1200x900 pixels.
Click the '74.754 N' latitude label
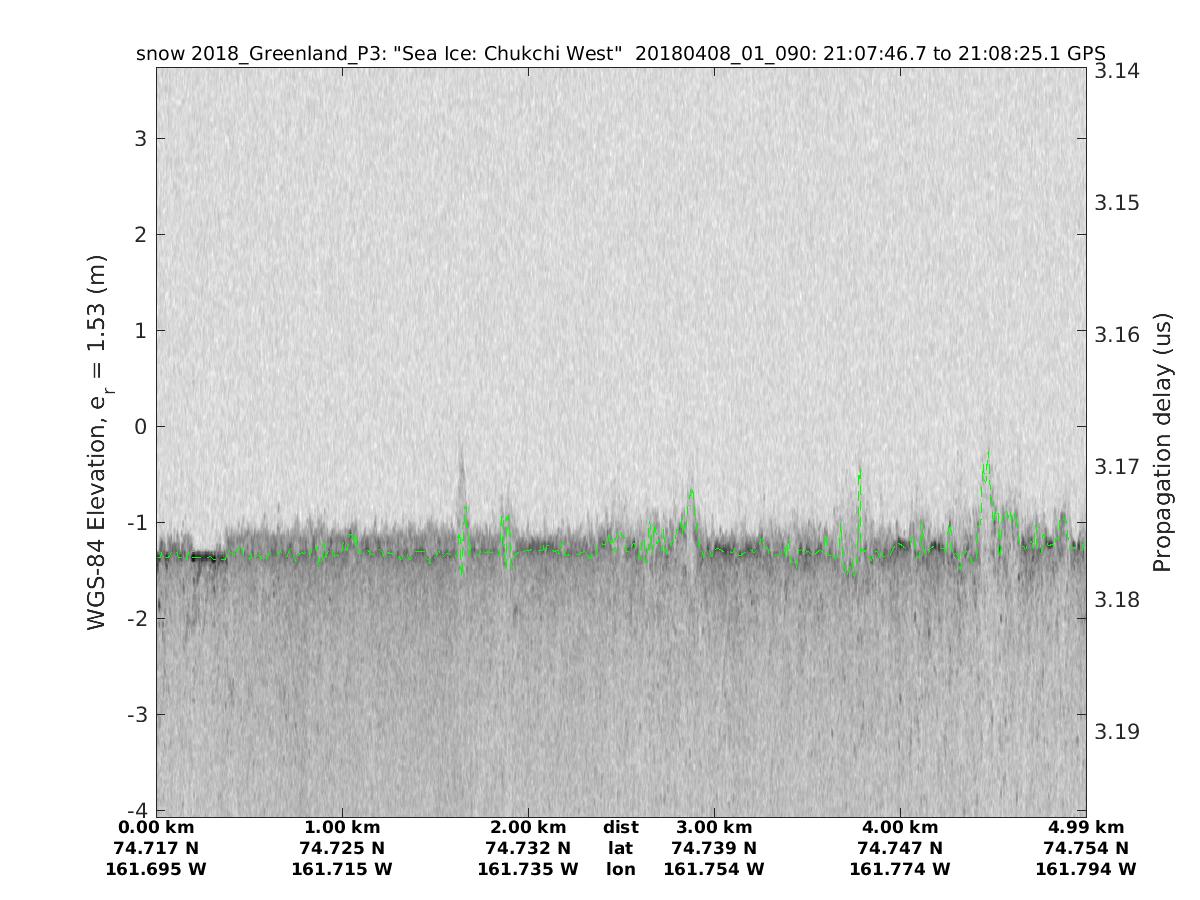[x=1085, y=848]
